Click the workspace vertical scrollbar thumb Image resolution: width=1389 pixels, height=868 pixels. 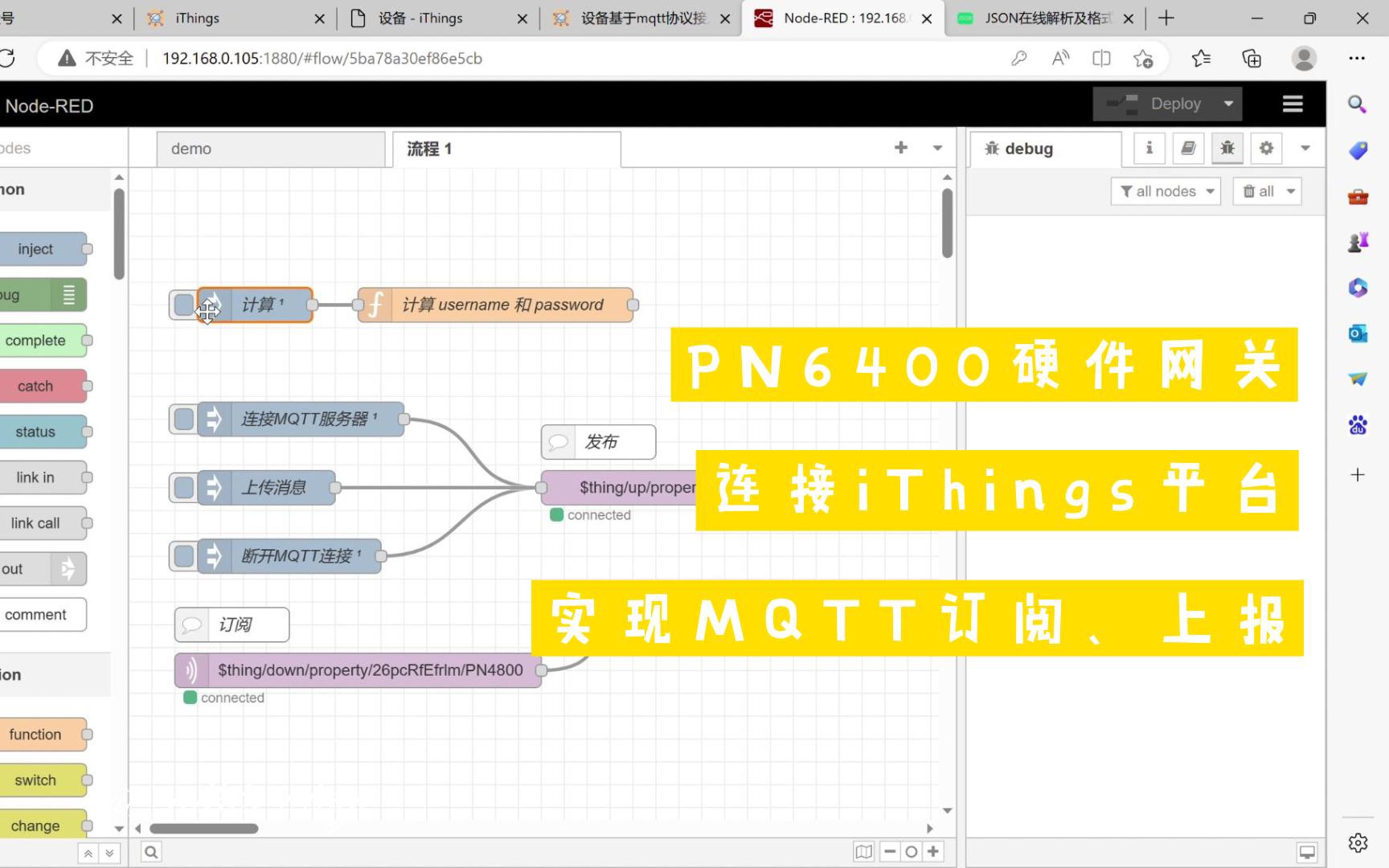point(948,223)
